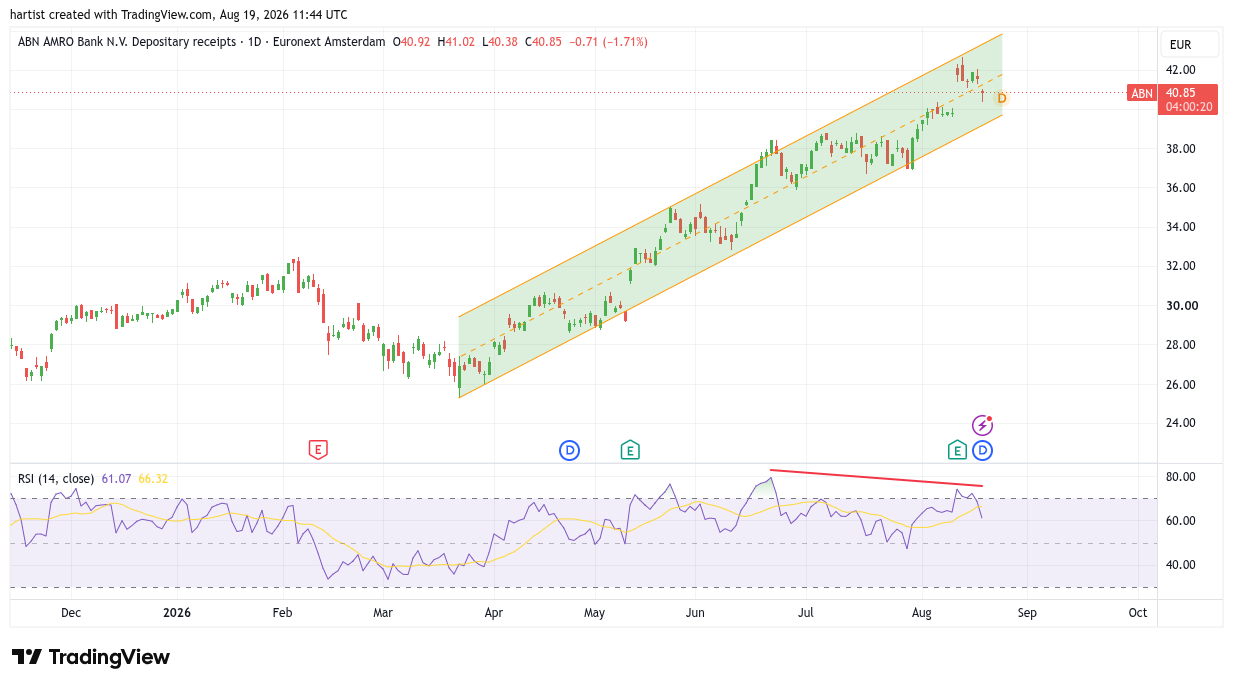1233x687 pixels.
Task: Click the RSI 40.00 axis label
Action: (x=1180, y=565)
